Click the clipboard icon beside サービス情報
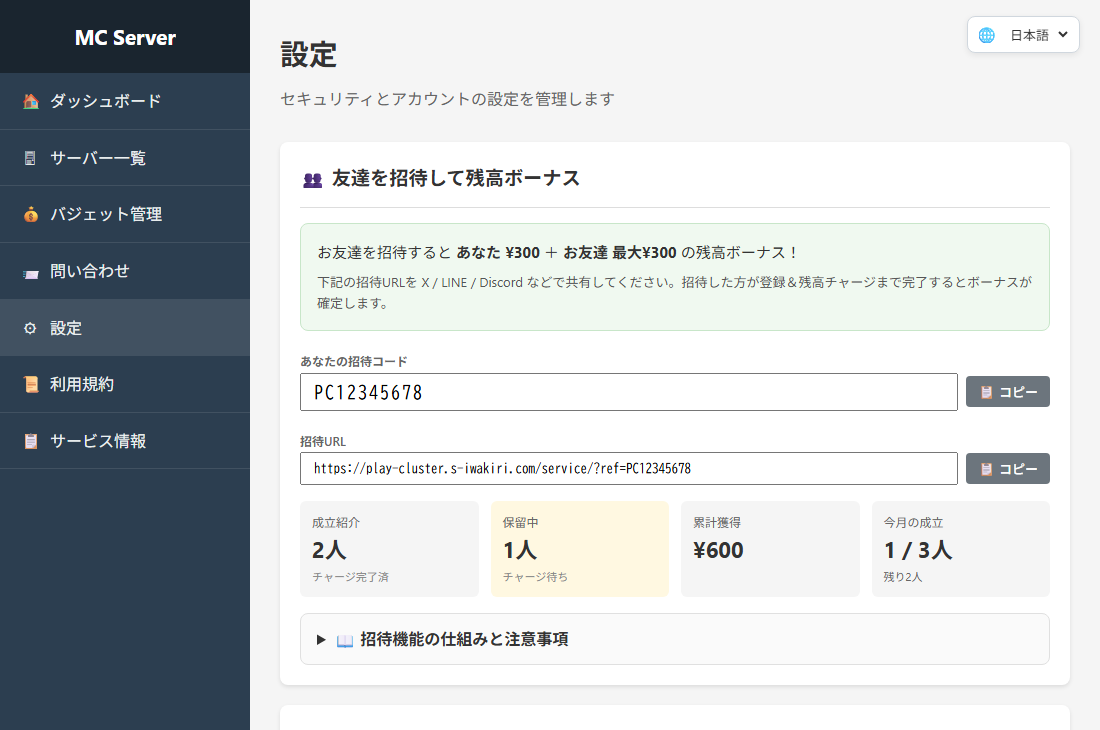This screenshot has height=730, width=1100. click(x=31, y=441)
